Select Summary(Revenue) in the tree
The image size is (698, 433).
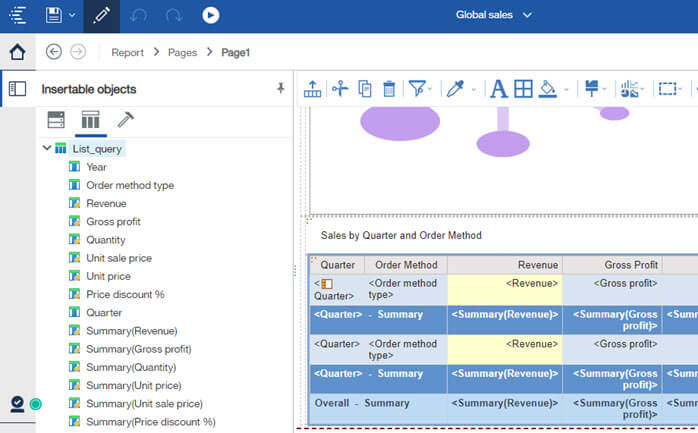[132, 331]
